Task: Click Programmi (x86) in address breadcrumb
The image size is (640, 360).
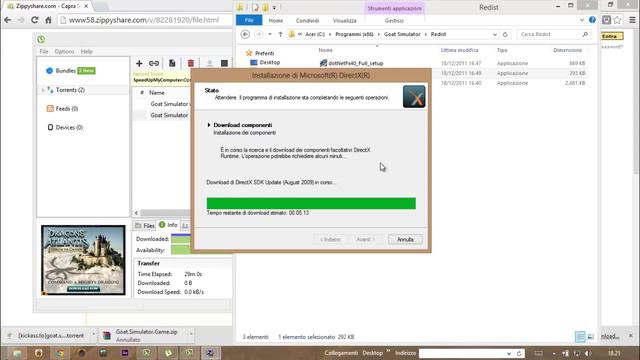Action: tap(354, 34)
